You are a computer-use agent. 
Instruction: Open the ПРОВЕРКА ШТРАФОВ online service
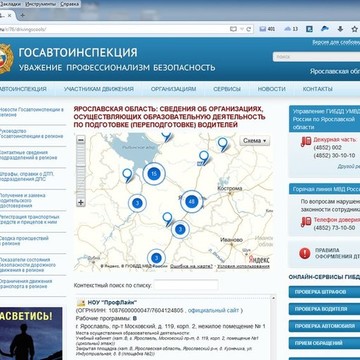tap(324, 292)
